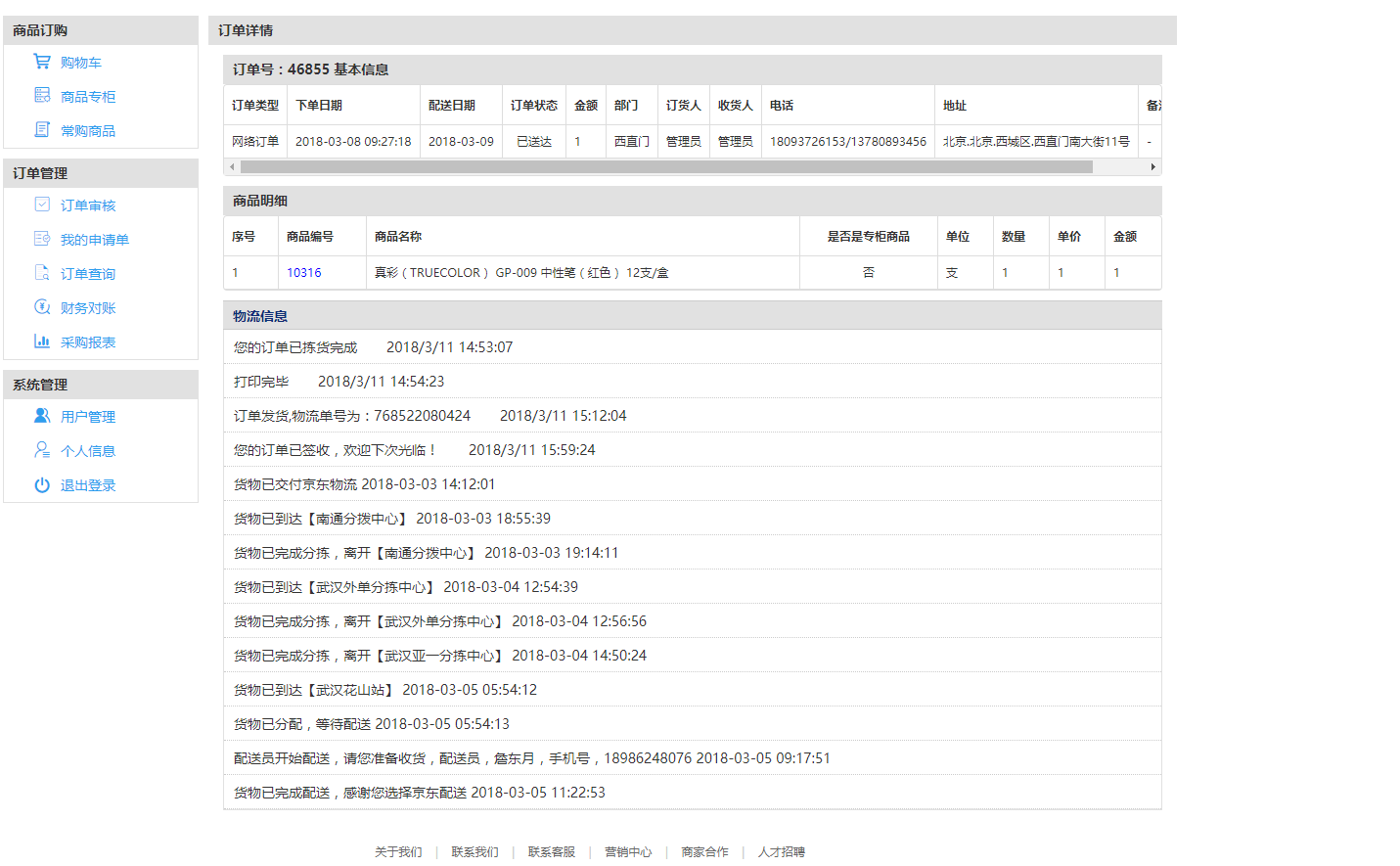This screenshot has width=1400, height=866.
Task: Click the 订单审核 checkmark icon
Action: 42,204
